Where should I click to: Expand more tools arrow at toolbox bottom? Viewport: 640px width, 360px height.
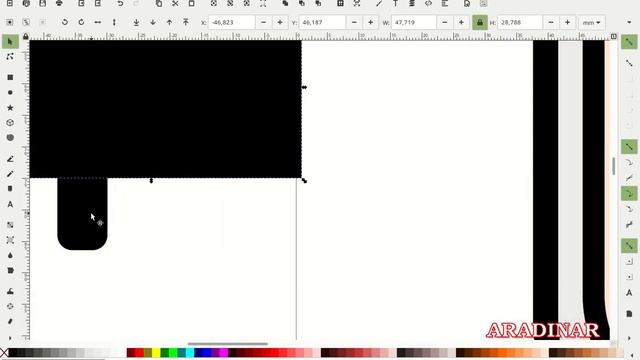[10, 338]
